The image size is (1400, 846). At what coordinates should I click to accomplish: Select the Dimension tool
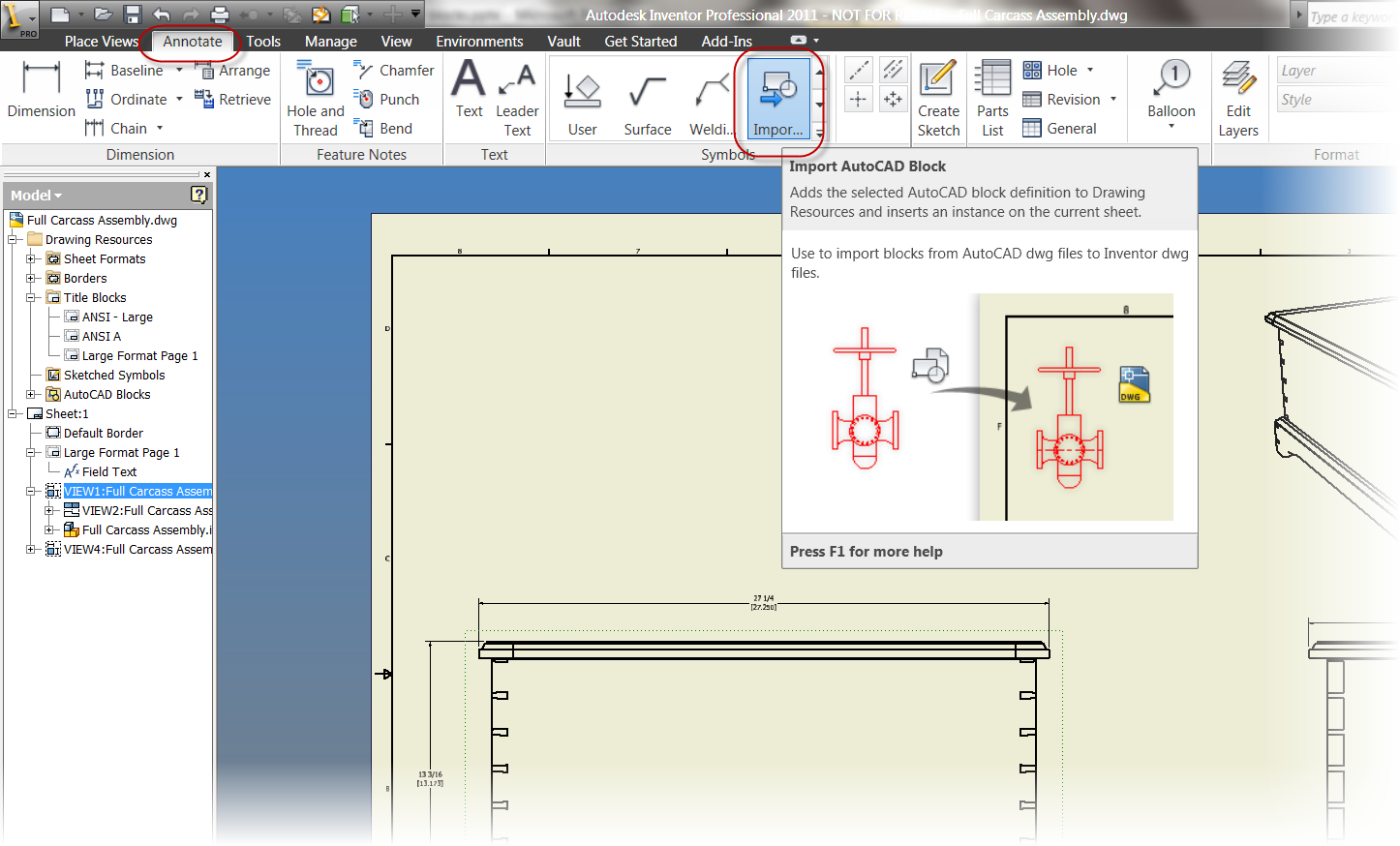click(41, 88)
